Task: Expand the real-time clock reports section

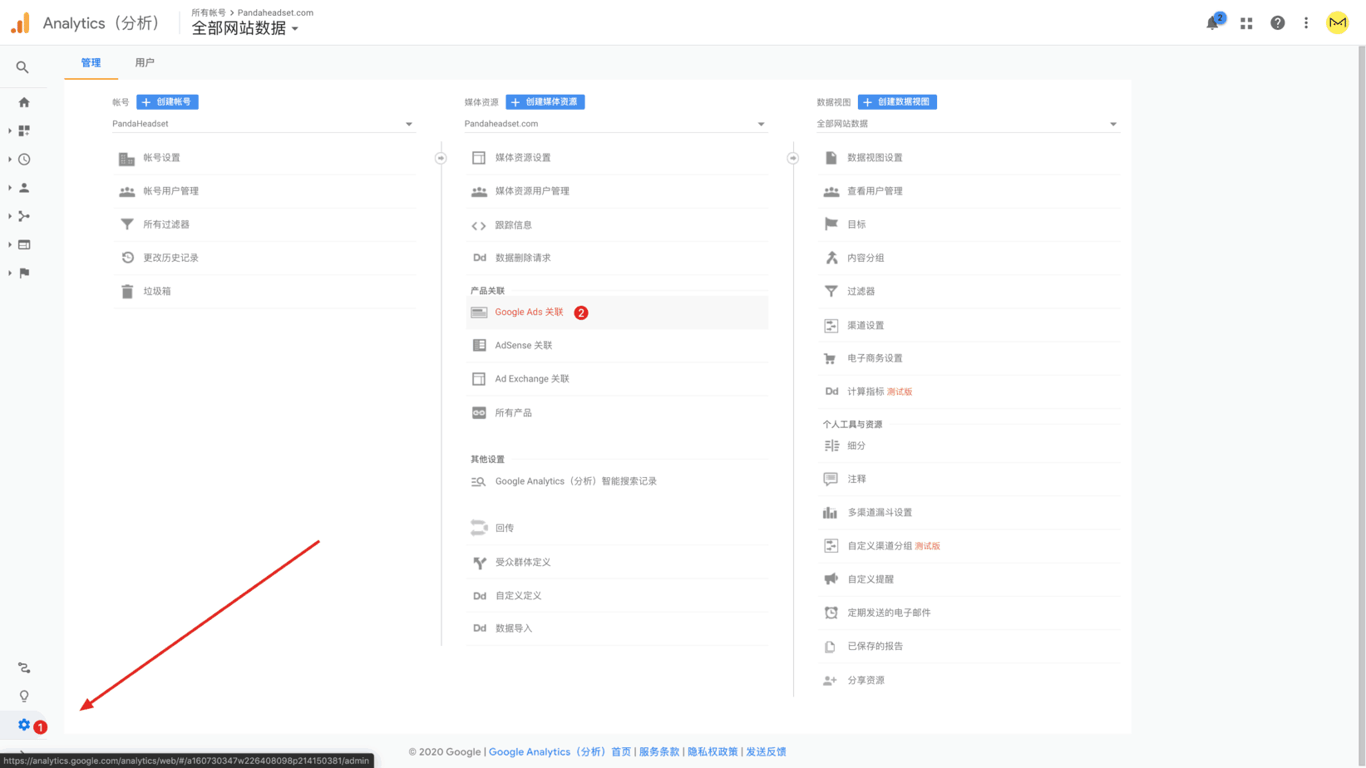Action: (24, 159)
